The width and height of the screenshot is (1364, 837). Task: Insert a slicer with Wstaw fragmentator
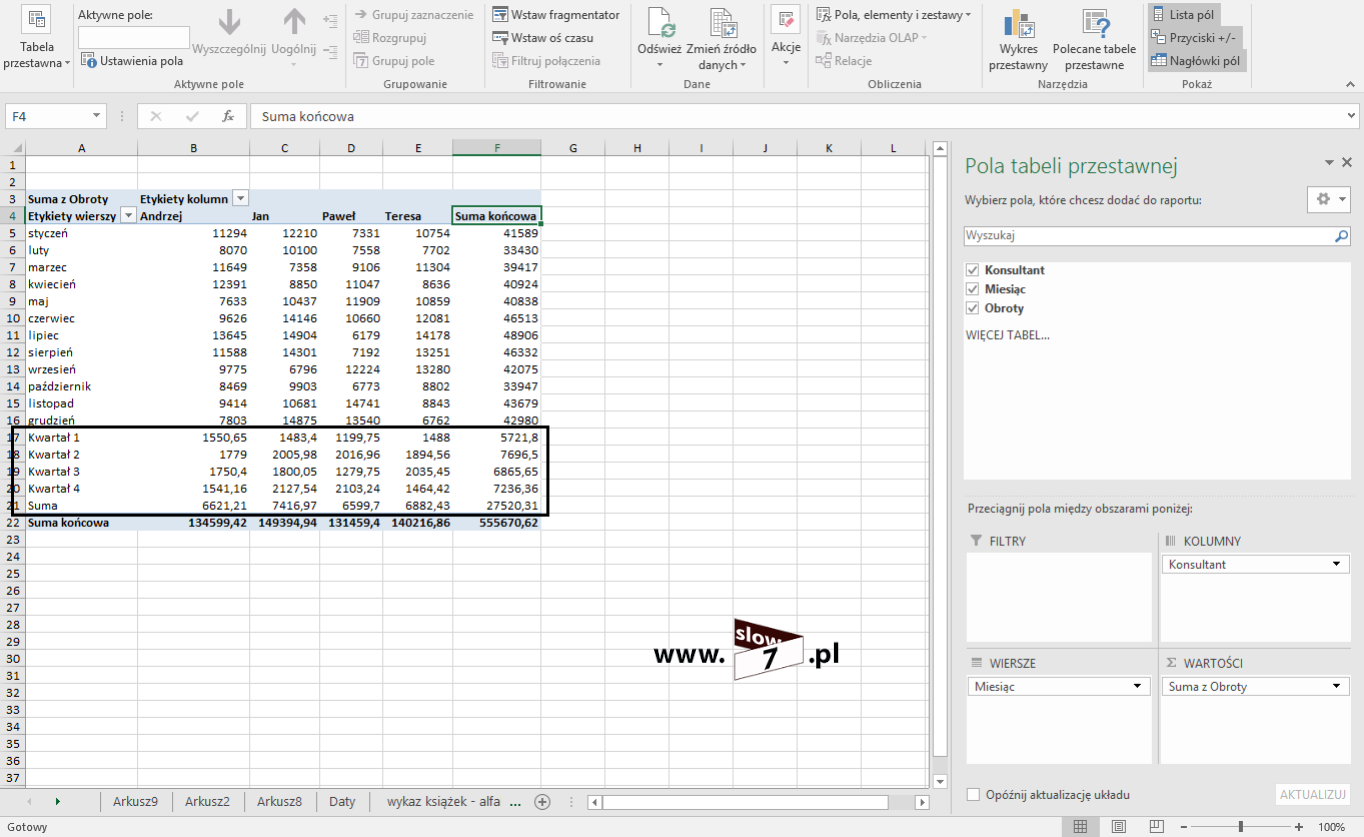click(x=556, y=15)
